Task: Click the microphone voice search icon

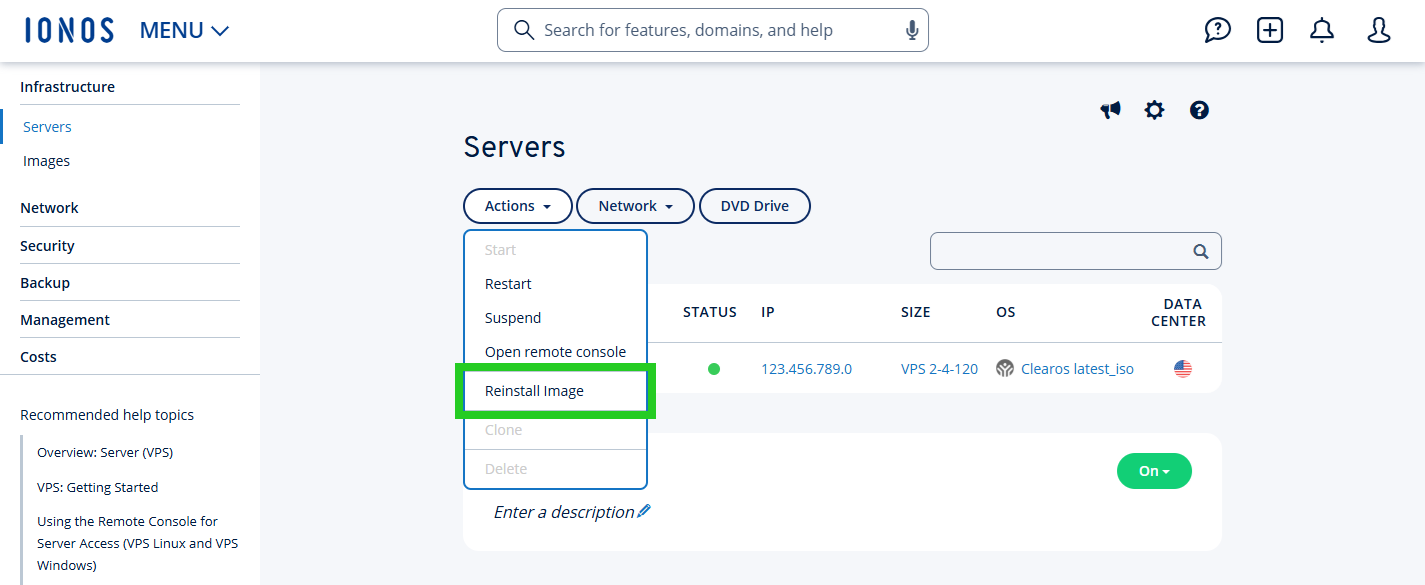Action: point(912,30)
